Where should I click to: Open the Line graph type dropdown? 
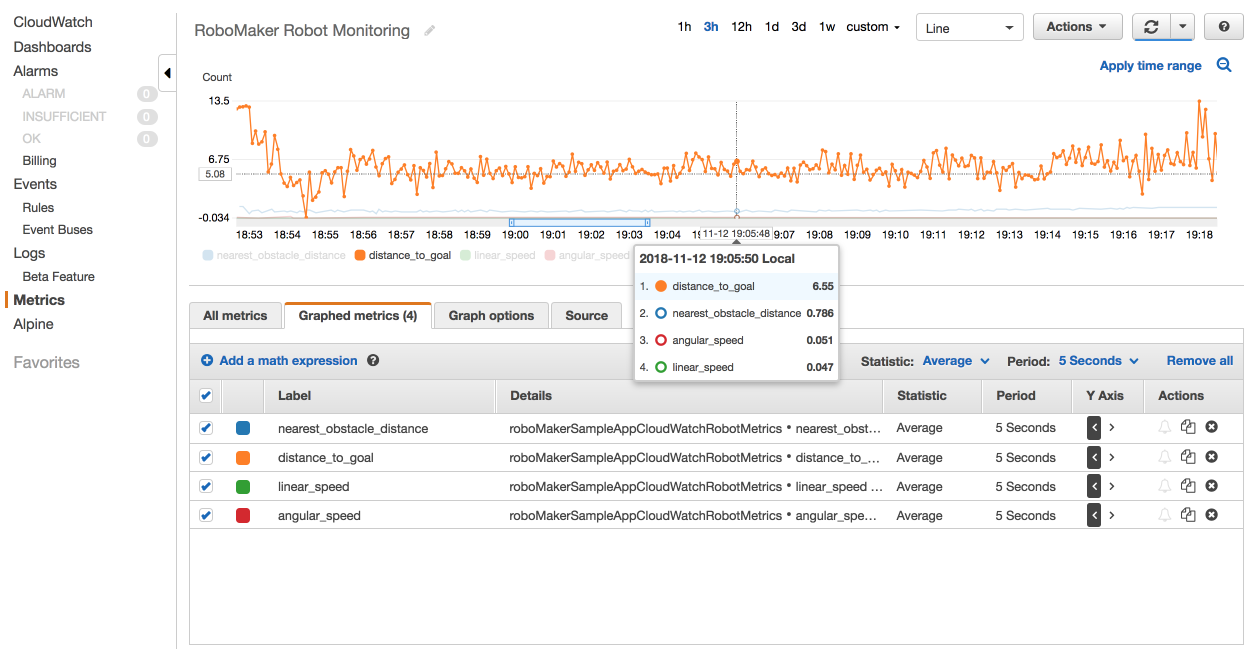click(x=969, y=28)
